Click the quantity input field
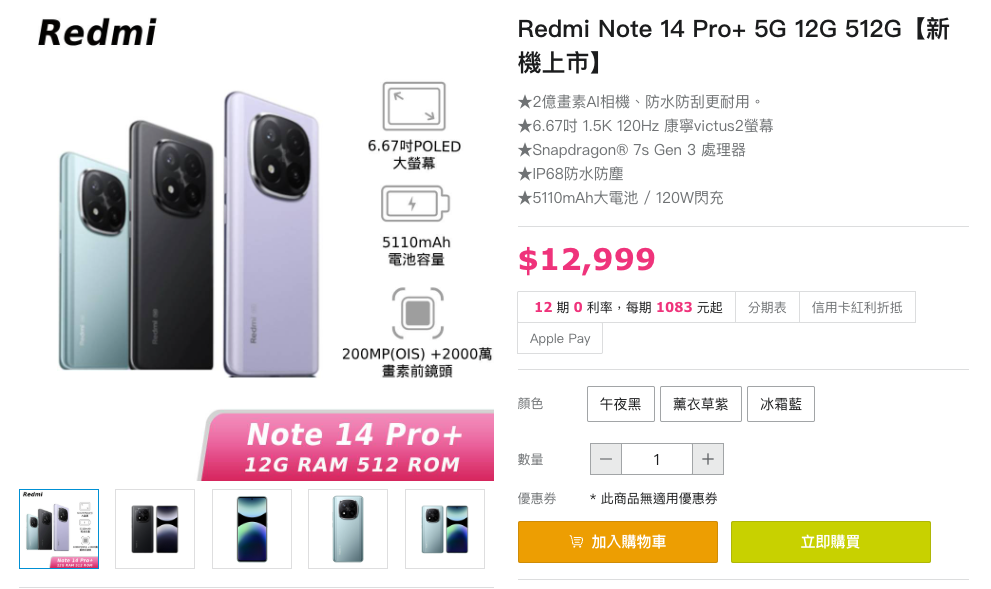This screenshot has width=991, height=589. click(656, 459)
